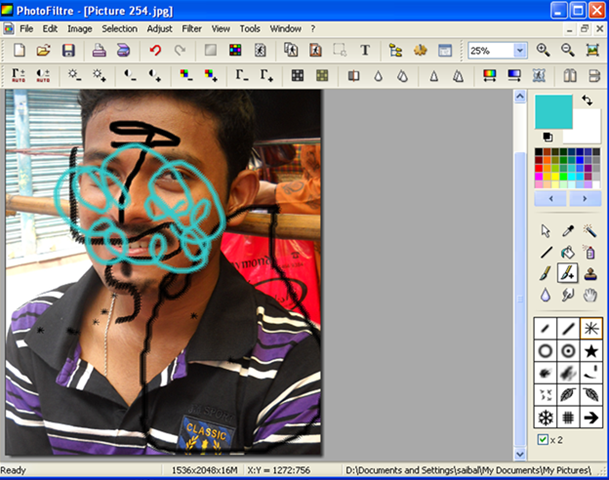Select the arrow brush shape
609x480 pixels.
click(591, 417)
